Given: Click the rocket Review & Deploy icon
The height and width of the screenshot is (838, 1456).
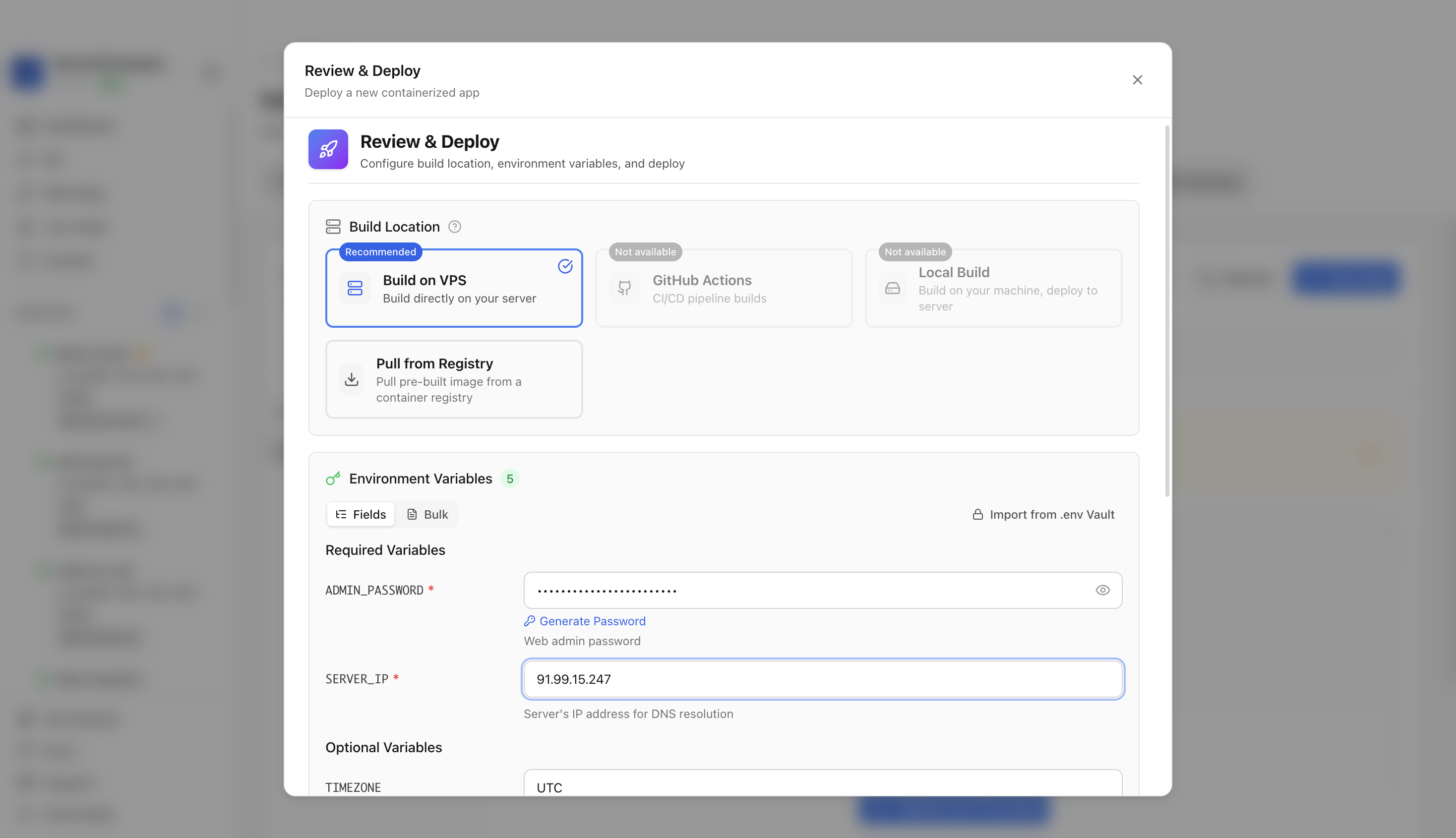Looking at the screenshot, I should (328, 149).
